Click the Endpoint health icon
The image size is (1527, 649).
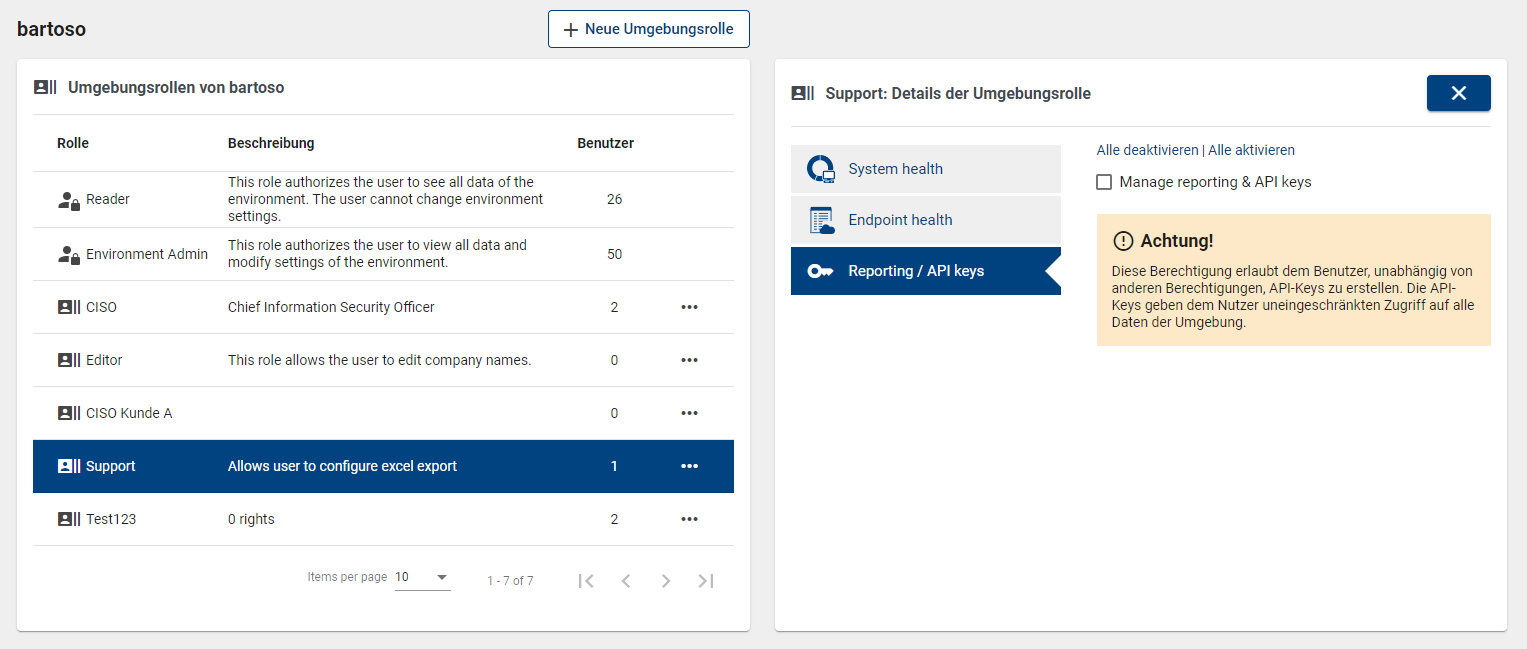point(821,220)
